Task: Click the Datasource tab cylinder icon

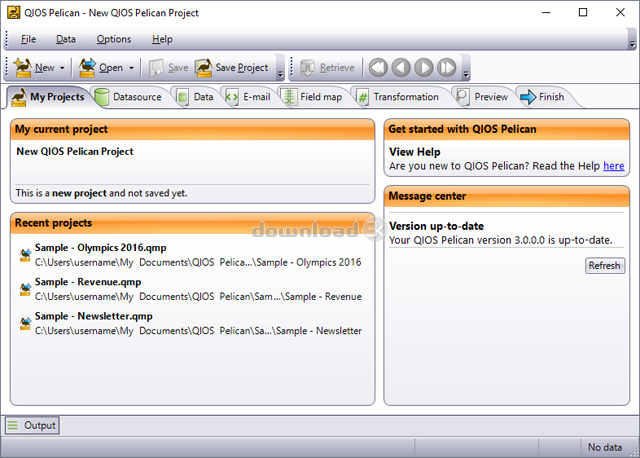Action: pos(102,97)
